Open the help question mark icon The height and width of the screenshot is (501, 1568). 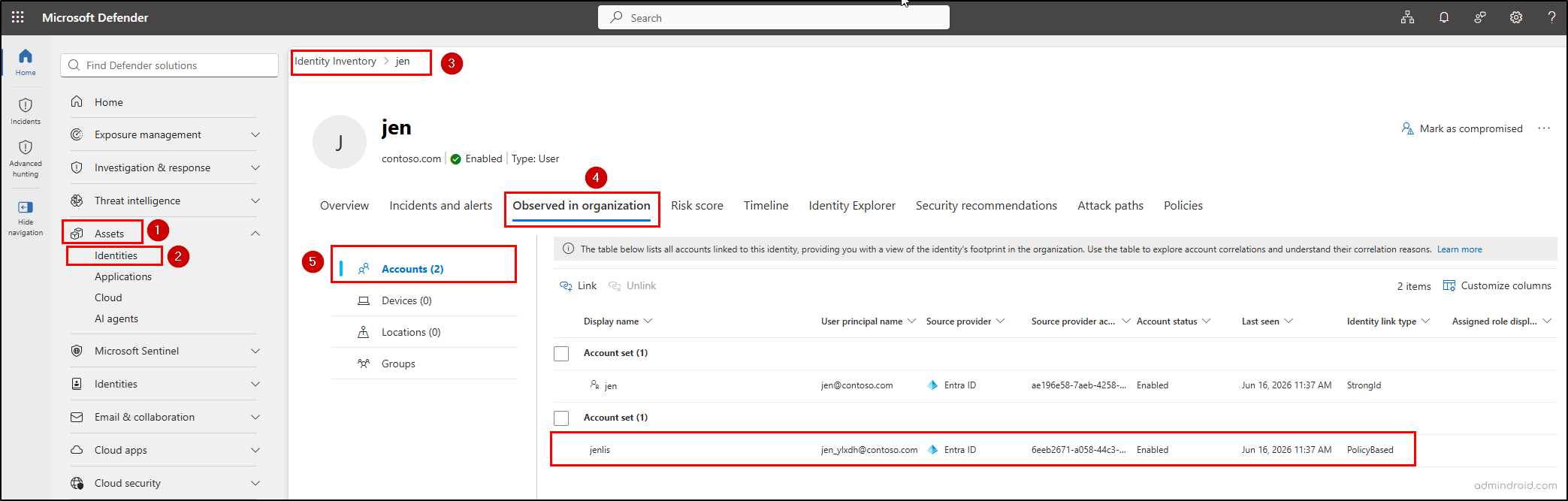tap(1551, 17)
